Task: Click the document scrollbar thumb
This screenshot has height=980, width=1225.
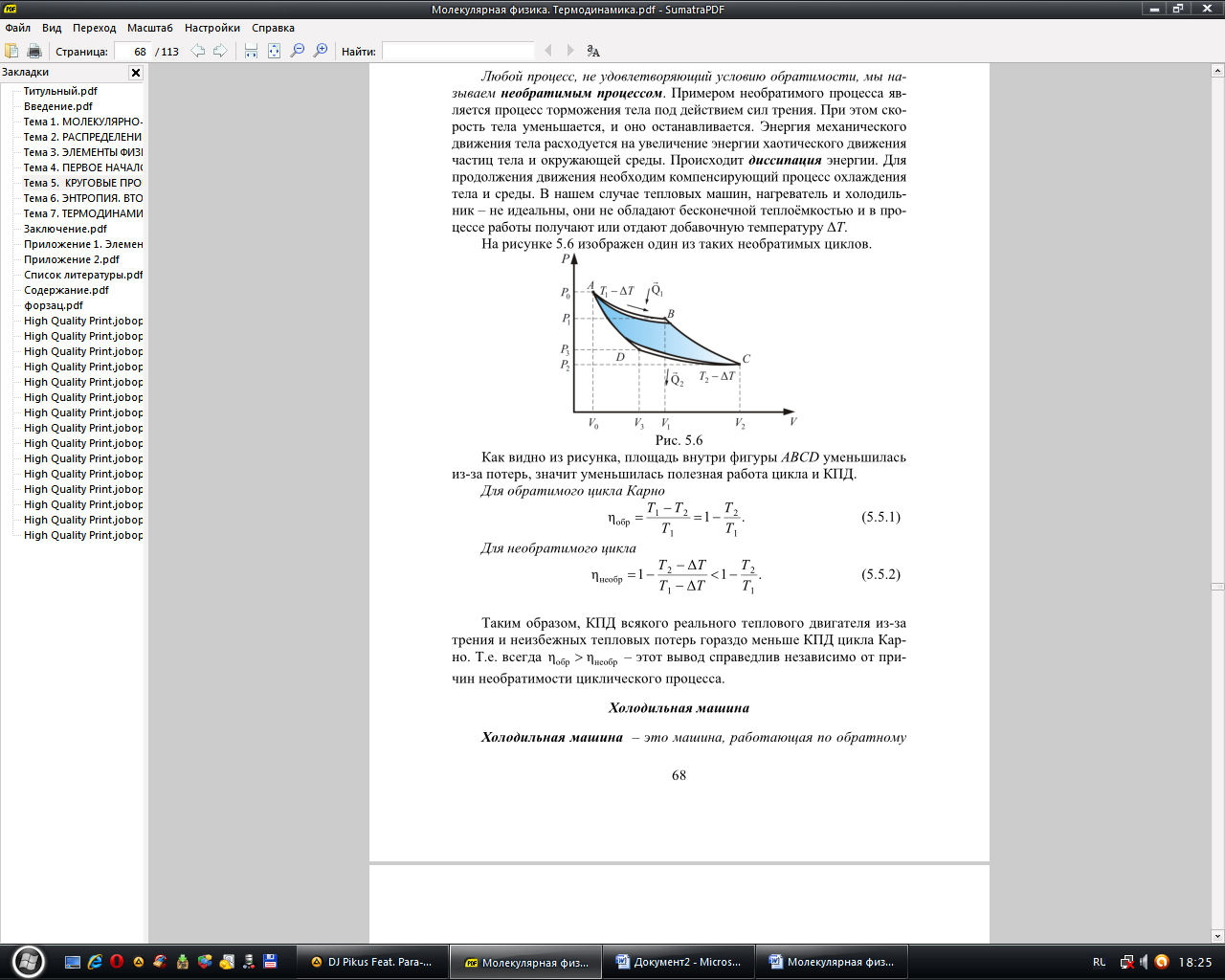Action: click(1217, 586)
